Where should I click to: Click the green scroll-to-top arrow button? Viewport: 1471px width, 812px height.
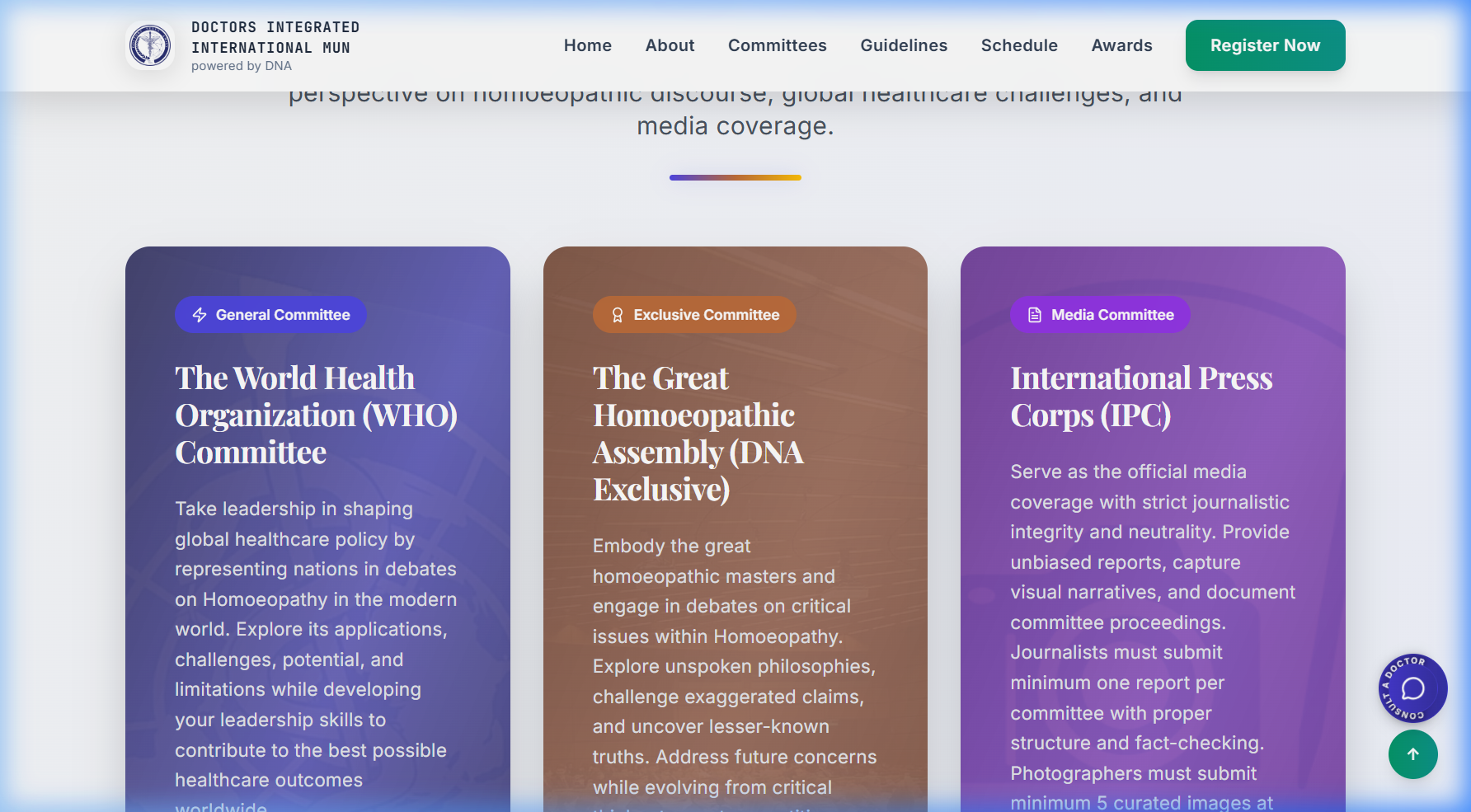pos(1412,754)
